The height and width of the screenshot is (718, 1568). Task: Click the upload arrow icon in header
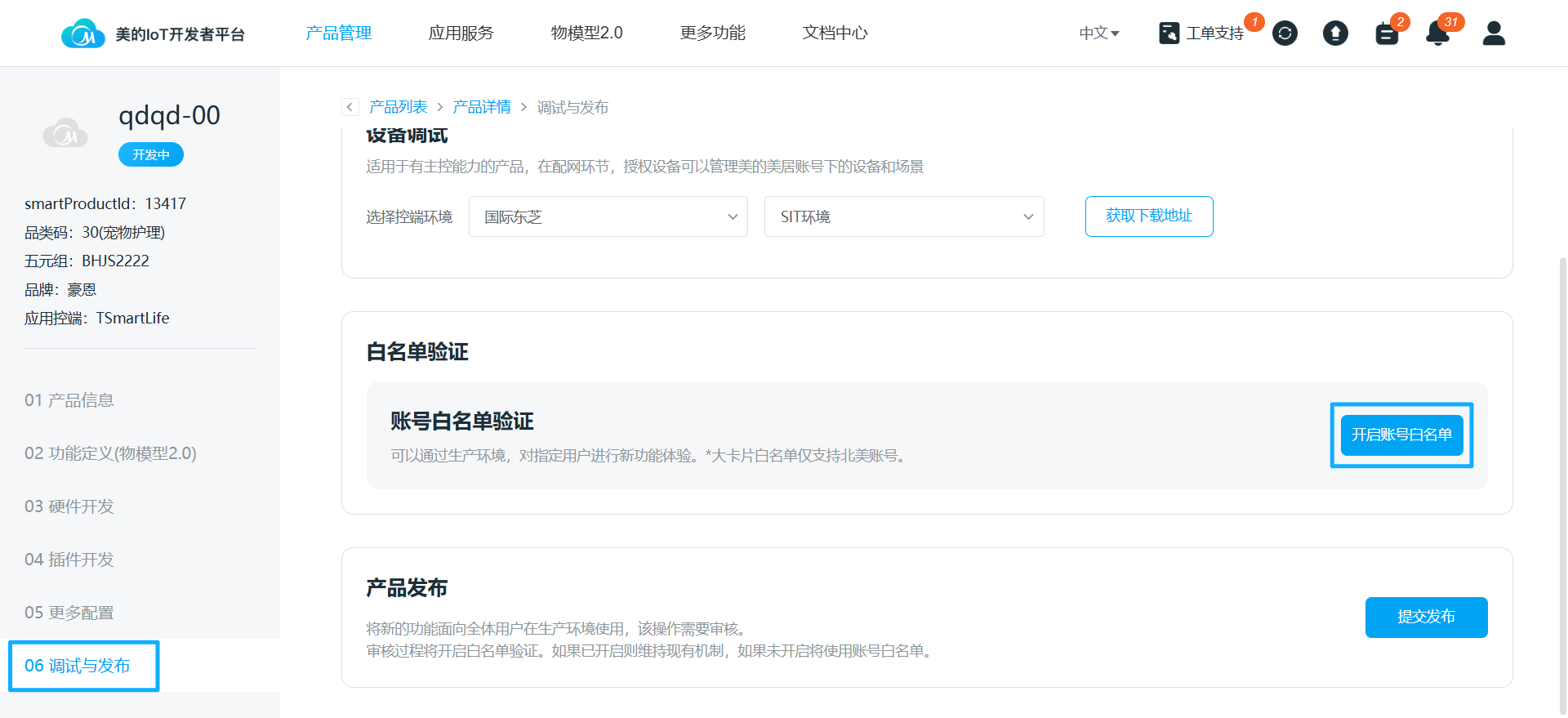tap(1335, 33)
